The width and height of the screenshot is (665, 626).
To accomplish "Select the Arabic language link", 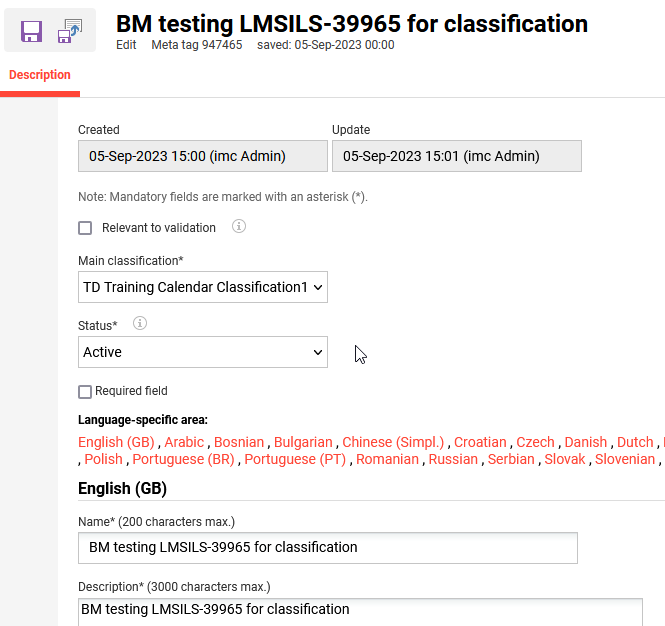I will click(184, 442).
